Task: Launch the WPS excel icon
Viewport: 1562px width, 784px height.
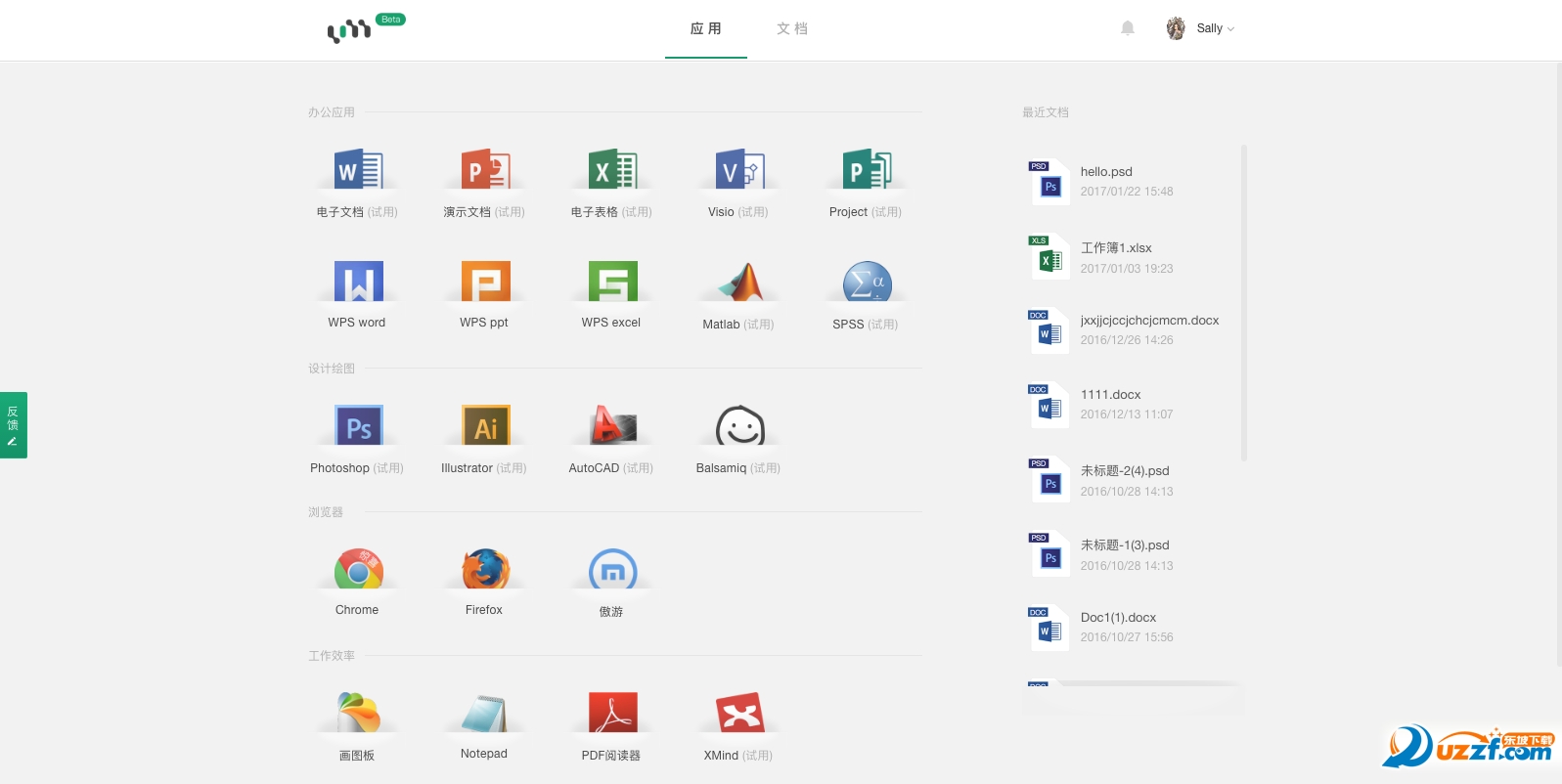Action: click(x=612, y=282)
